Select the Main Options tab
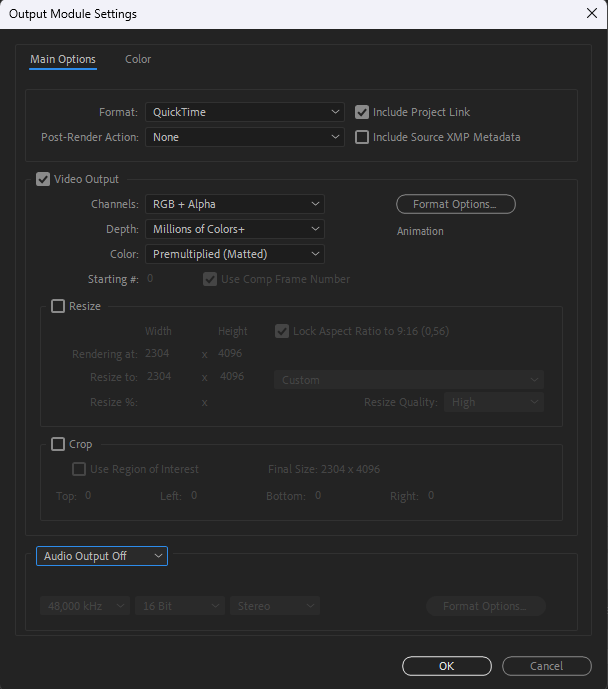608x689 pixels. point(63,59)
